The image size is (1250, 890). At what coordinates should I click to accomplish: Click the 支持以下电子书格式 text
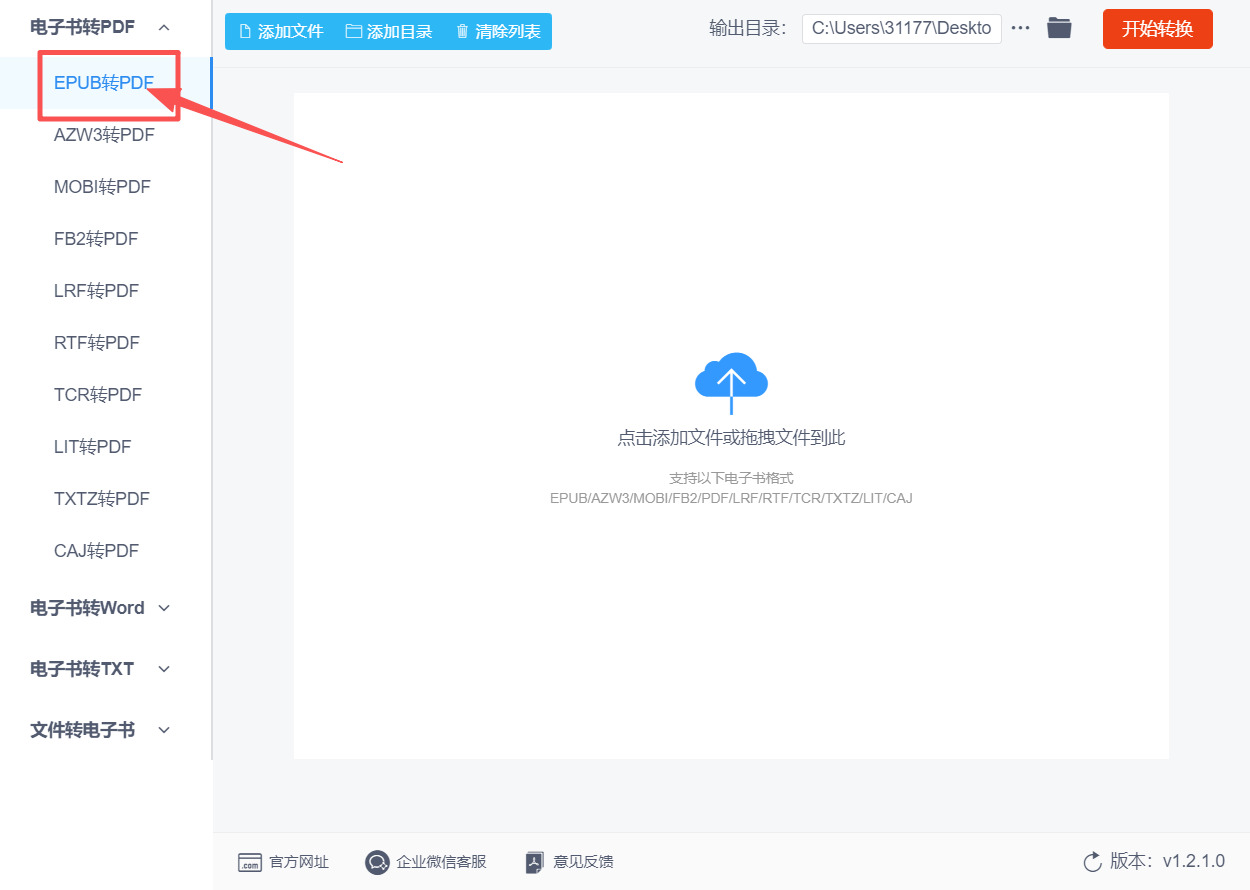pos(731,479)
